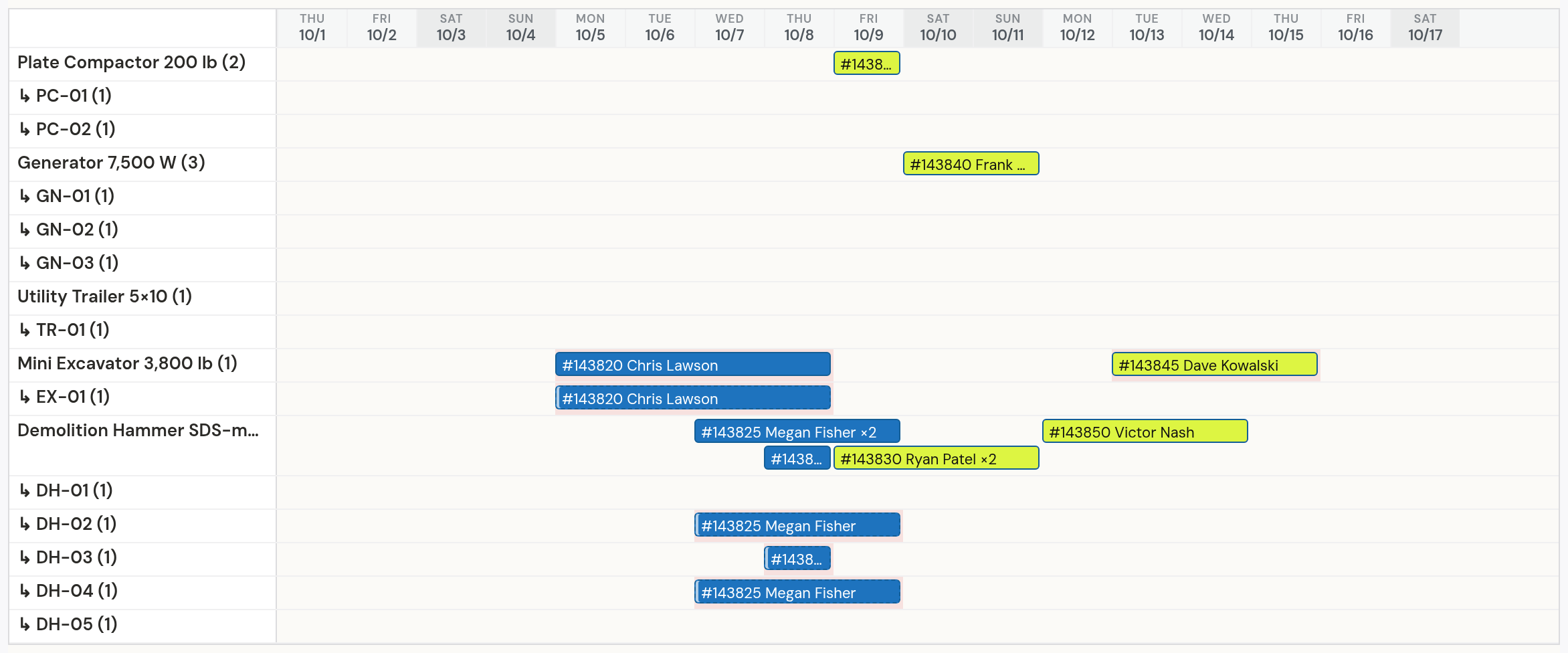Open booking #143820 Chris Lawson on Mini Excavator row

click(693, 365)
